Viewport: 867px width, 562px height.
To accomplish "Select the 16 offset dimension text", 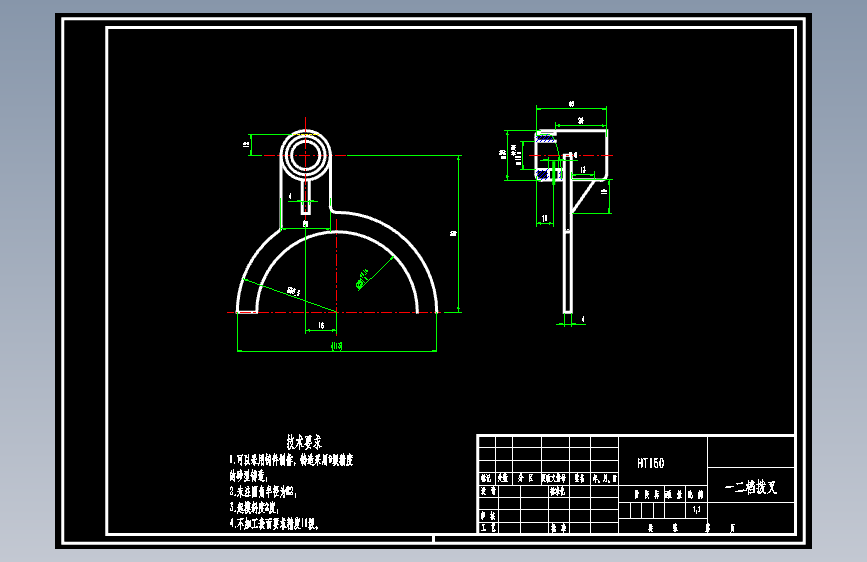I will click(x=321, y=325).
